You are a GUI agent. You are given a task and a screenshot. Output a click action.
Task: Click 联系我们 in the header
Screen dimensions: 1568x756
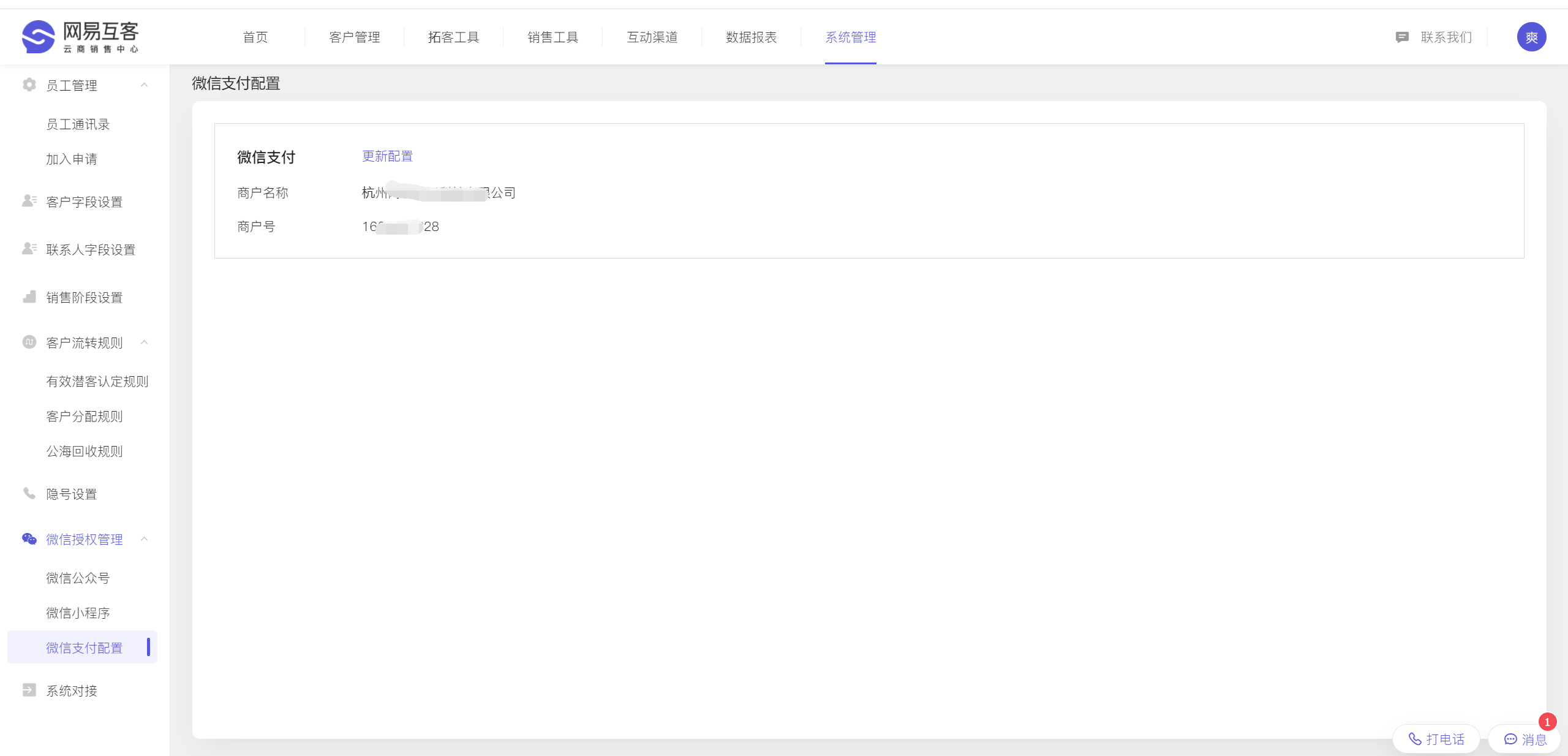1446,37
